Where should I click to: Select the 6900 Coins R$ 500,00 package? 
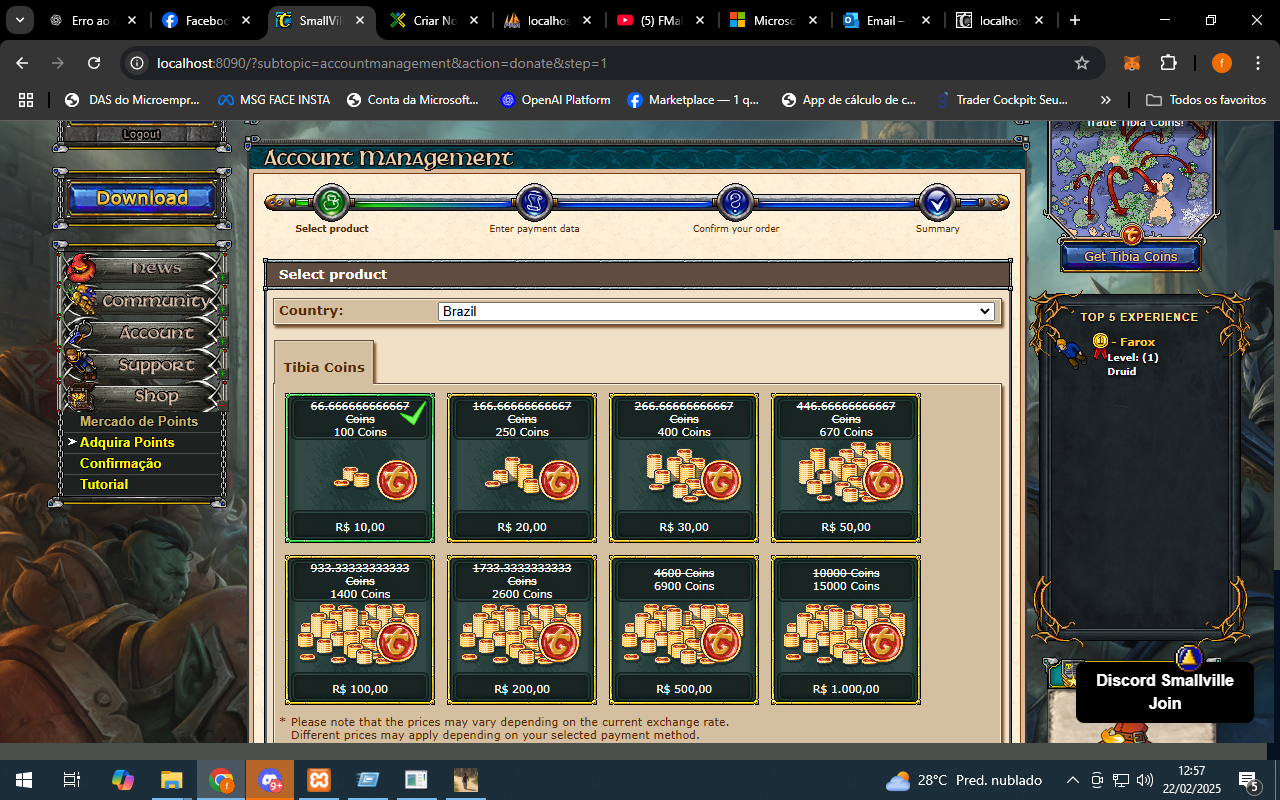click(684, 630)
